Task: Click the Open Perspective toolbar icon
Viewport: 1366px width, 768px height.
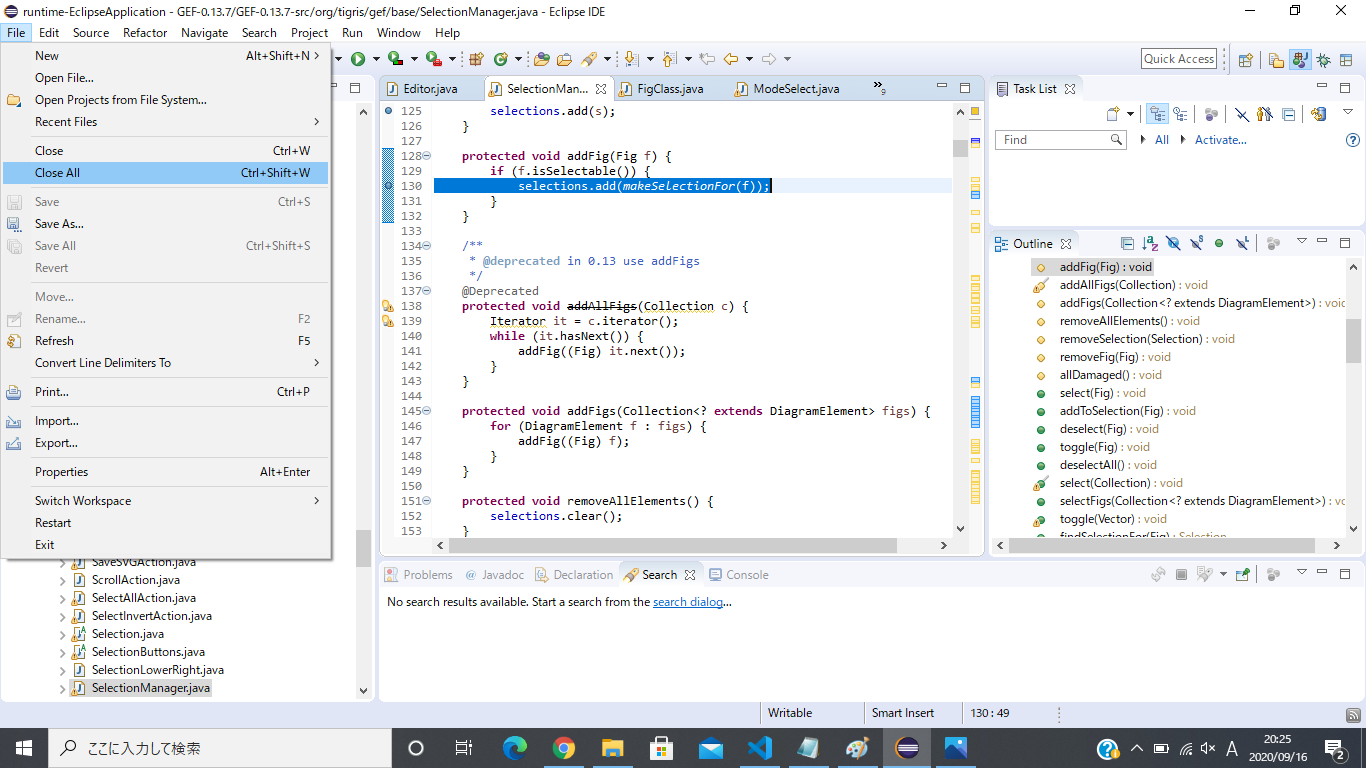Action: tap(1246, 60)
